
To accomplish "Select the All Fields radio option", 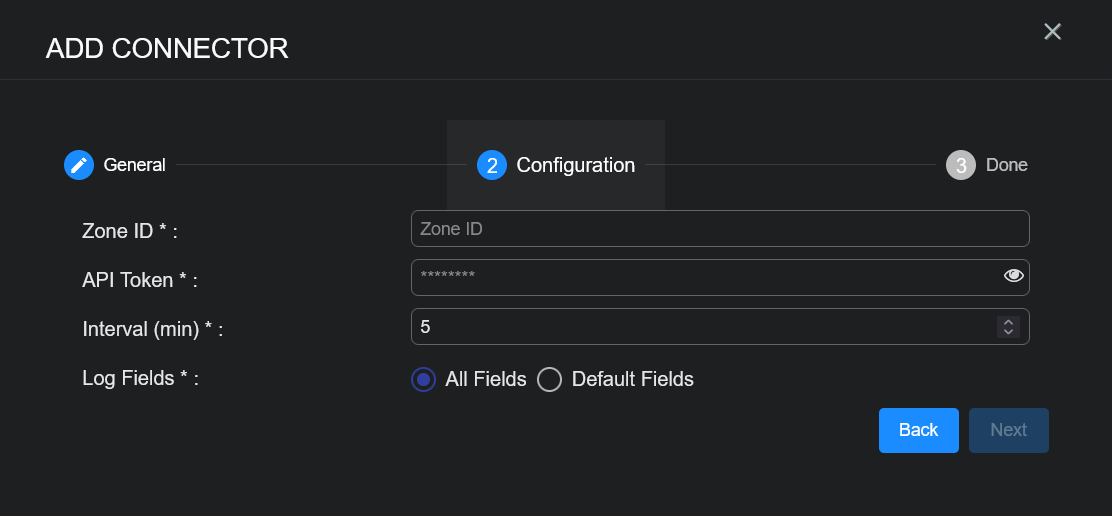I will click(x=424, y=379).
